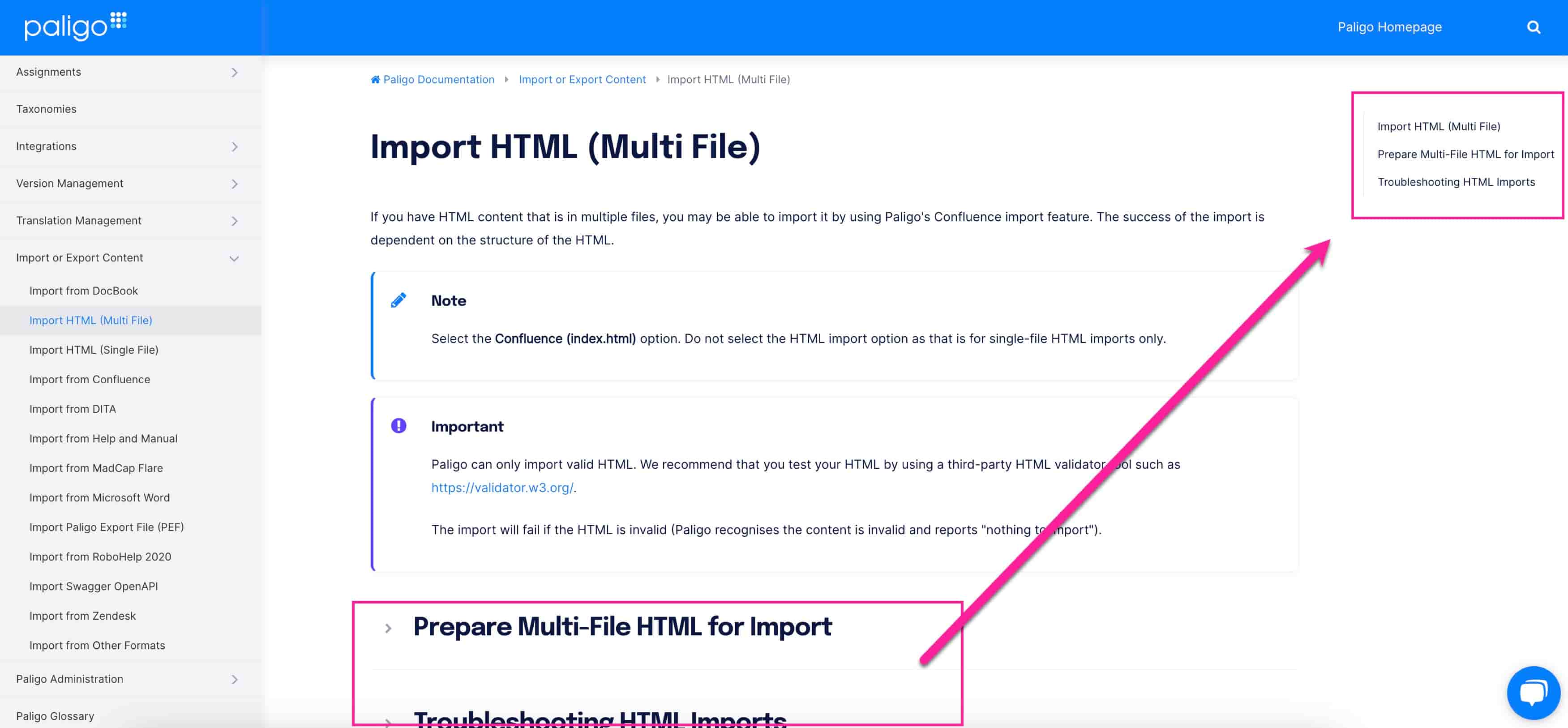The height and width of the screenshot is (728, 1568).
Task: Open Paligo Homepage link
Action: coord(1389,27)
